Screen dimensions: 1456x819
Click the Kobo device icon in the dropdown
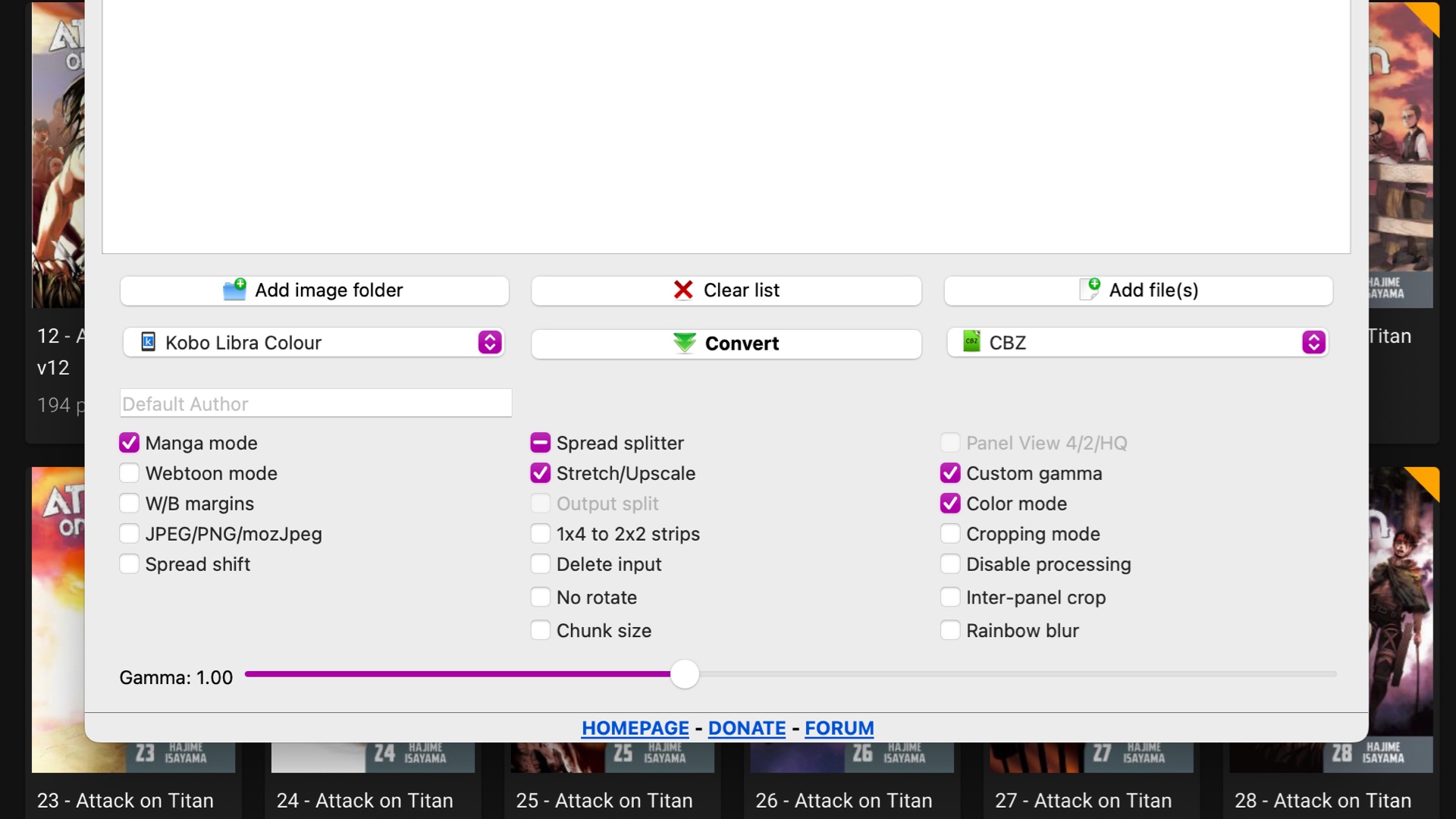[149, 342]
